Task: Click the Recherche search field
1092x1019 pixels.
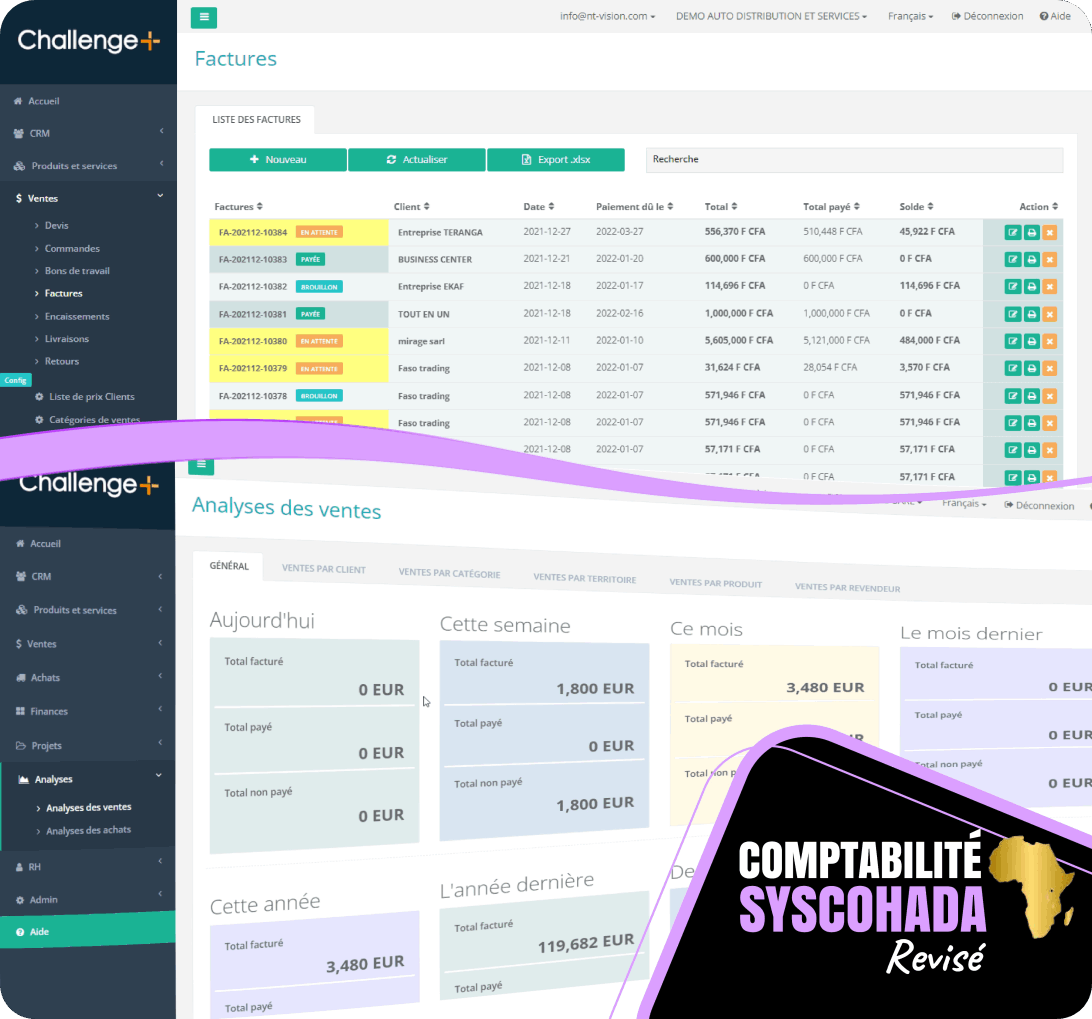Action: click(x=854, y=160)
